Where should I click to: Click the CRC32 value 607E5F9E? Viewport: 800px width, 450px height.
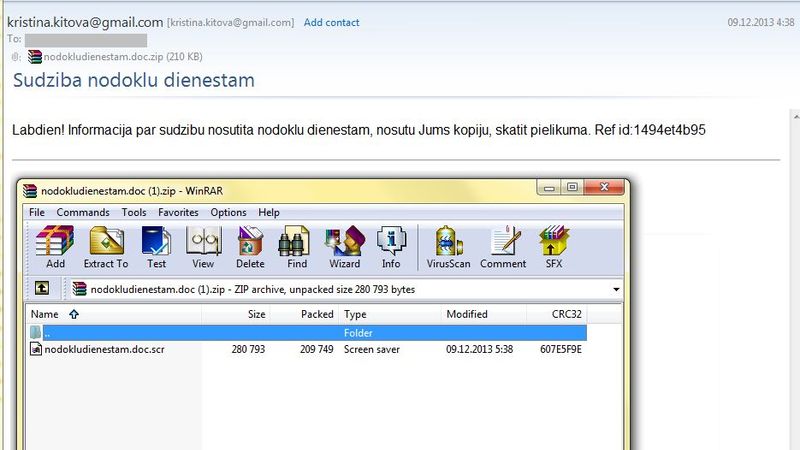561,349
